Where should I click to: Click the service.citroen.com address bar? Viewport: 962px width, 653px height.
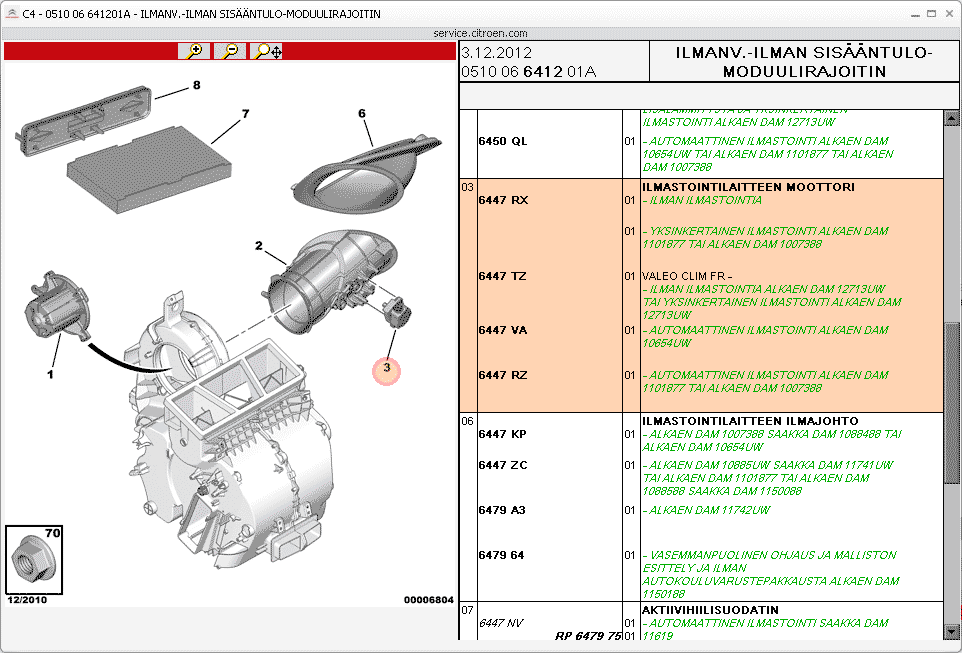pyautogui.click(x=480, y=33)
